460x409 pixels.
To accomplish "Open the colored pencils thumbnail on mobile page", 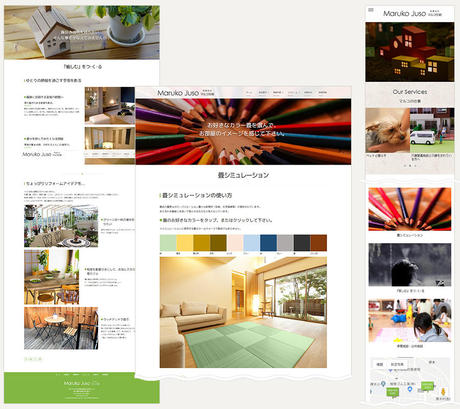I will click(410, 209).
